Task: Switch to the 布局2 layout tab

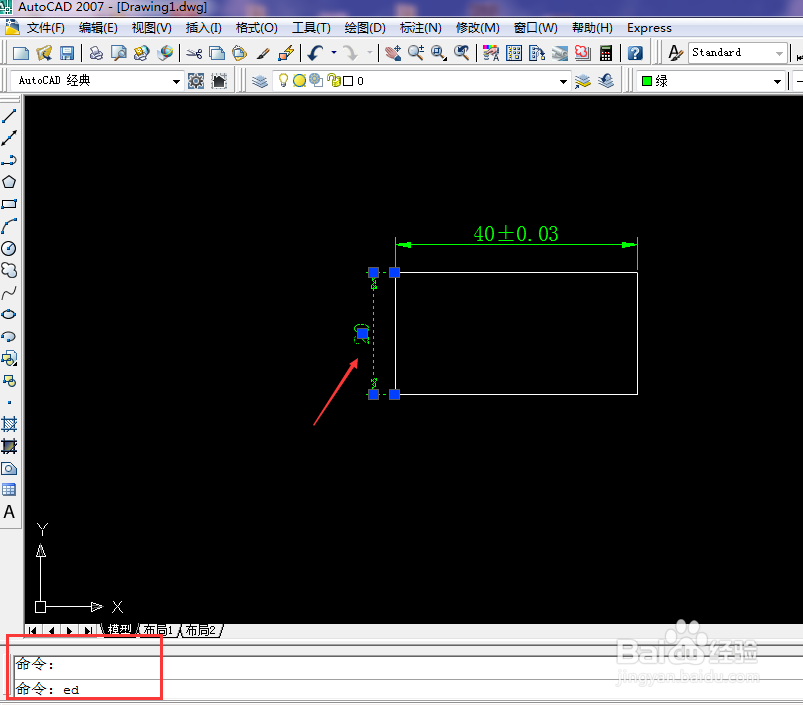Action: (x=200, y=630)
